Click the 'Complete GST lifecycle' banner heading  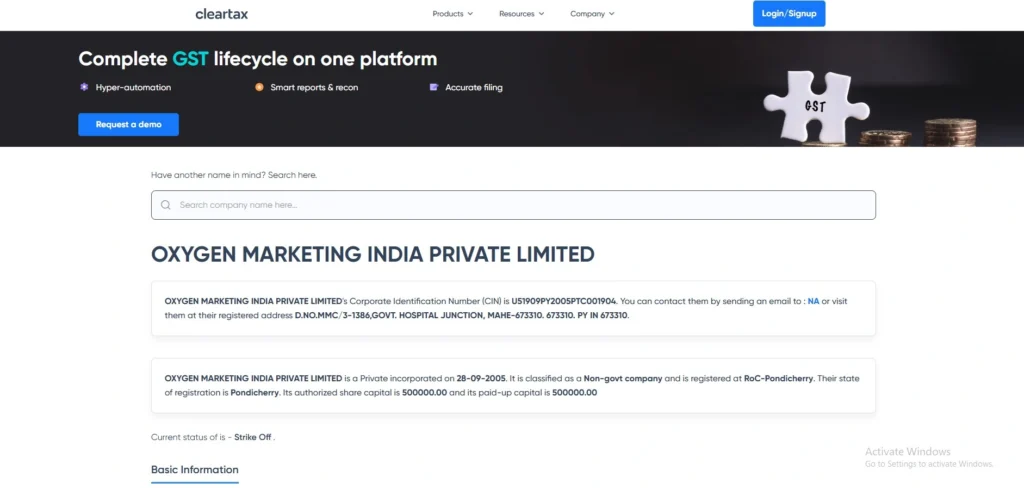tap(257, 59)
